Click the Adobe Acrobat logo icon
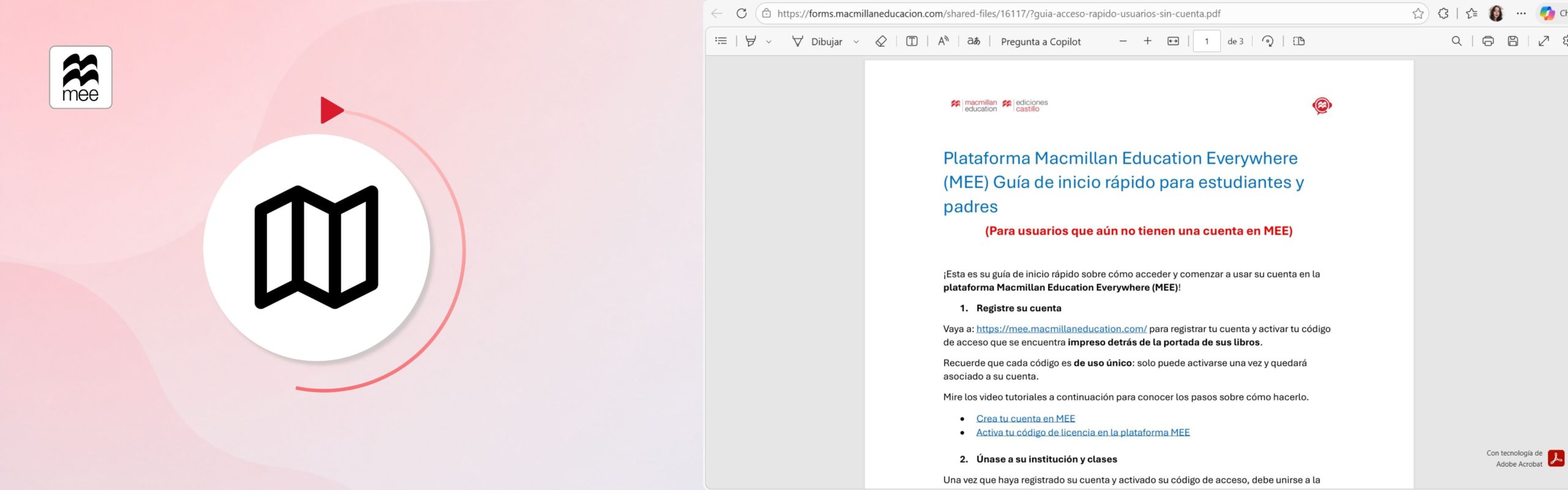The width and height of the screenshot is (1568, 490). point(1556,458)
